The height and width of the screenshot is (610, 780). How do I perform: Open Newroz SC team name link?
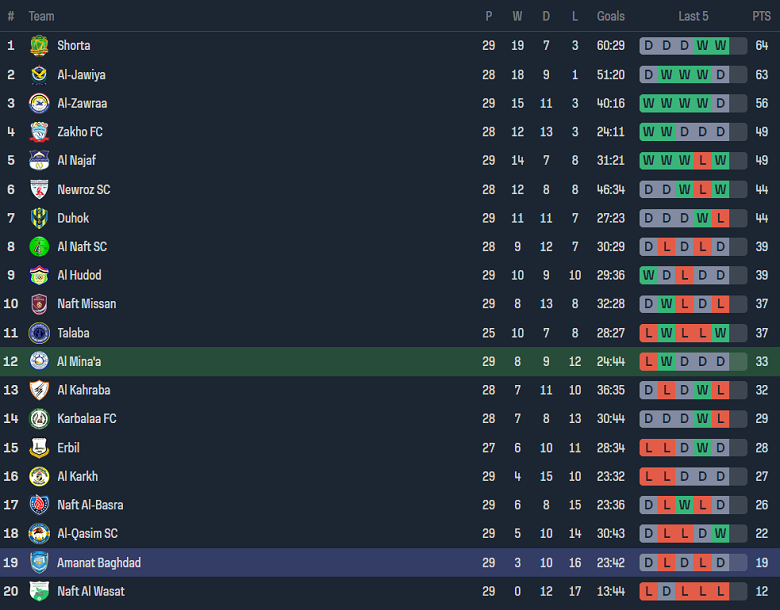pyautogui.click(x=84, y=190)
